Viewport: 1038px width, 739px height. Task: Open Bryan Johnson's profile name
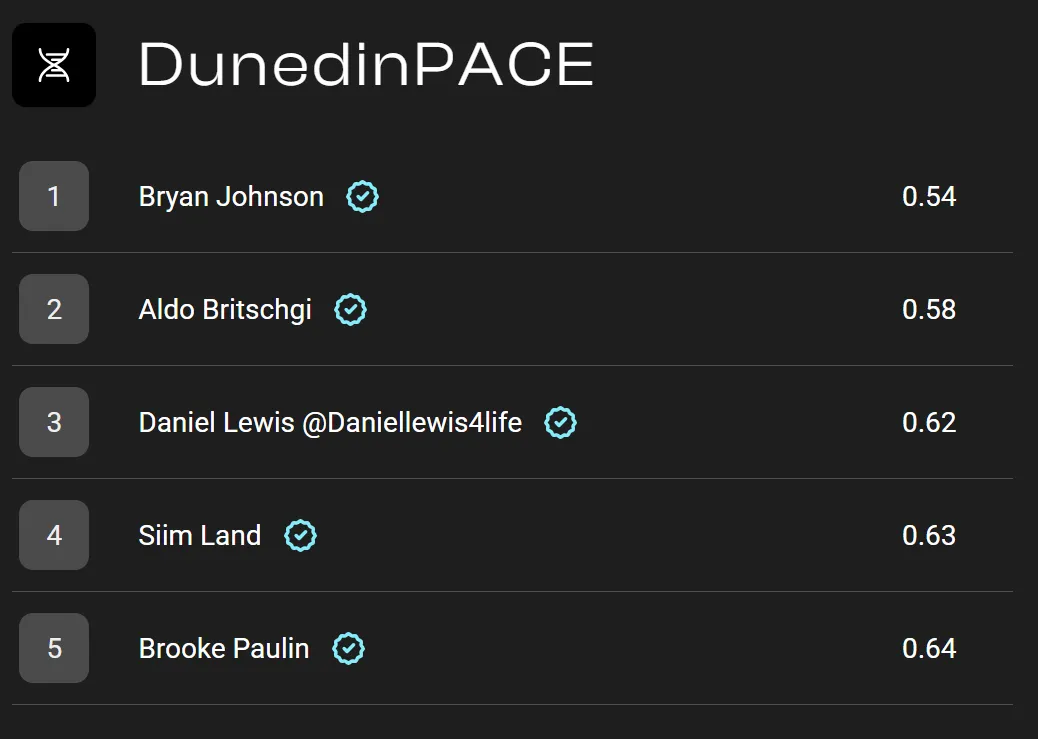(231, 197)
